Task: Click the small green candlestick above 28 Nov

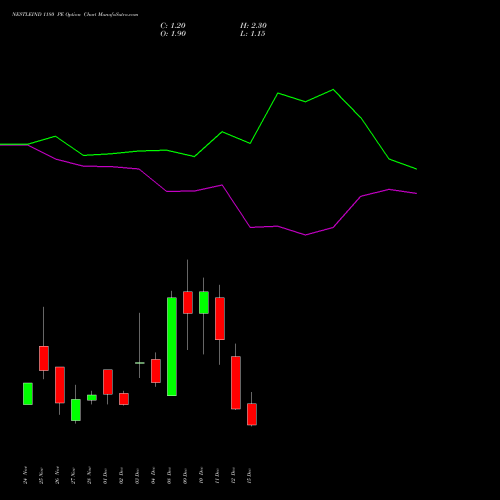Action: 92,398
